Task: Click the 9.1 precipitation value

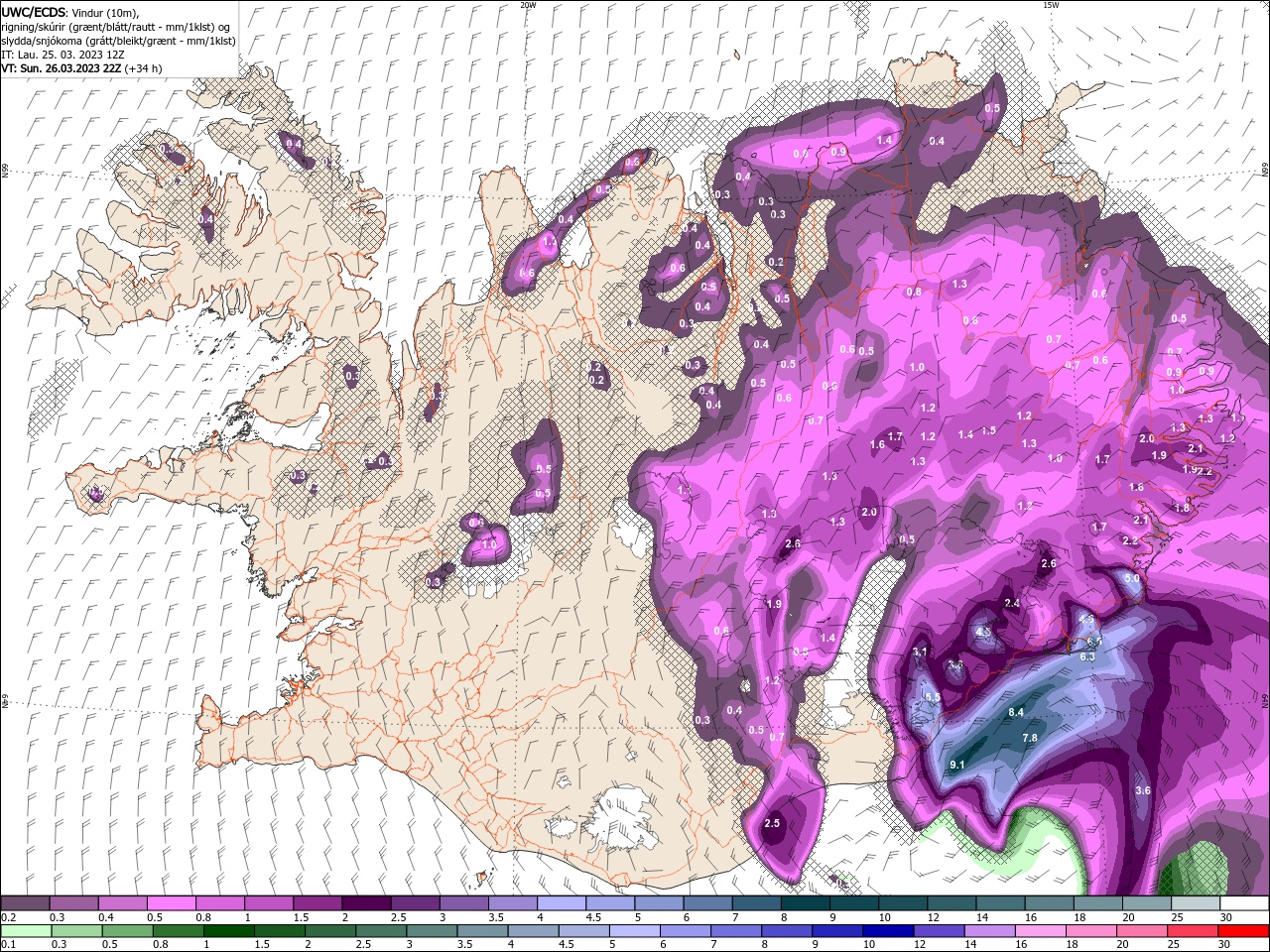Action: (957, 766)
